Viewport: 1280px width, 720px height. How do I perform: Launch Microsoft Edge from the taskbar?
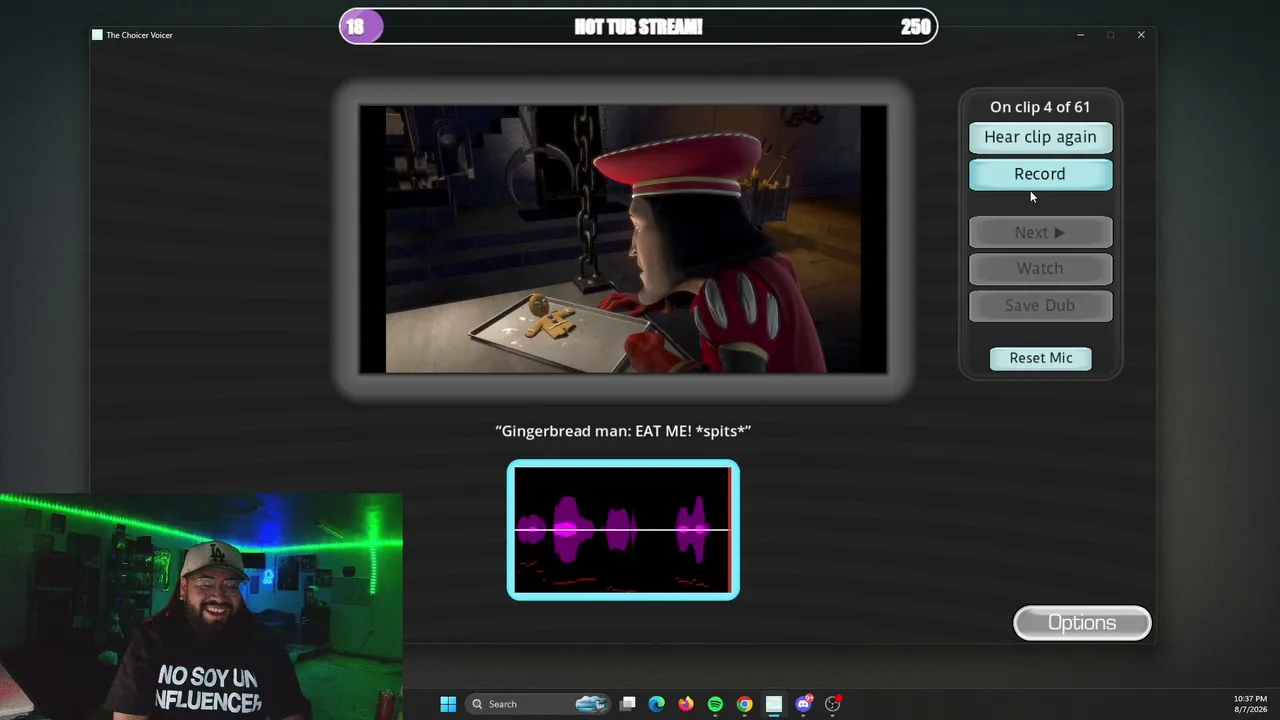point(656,704)
